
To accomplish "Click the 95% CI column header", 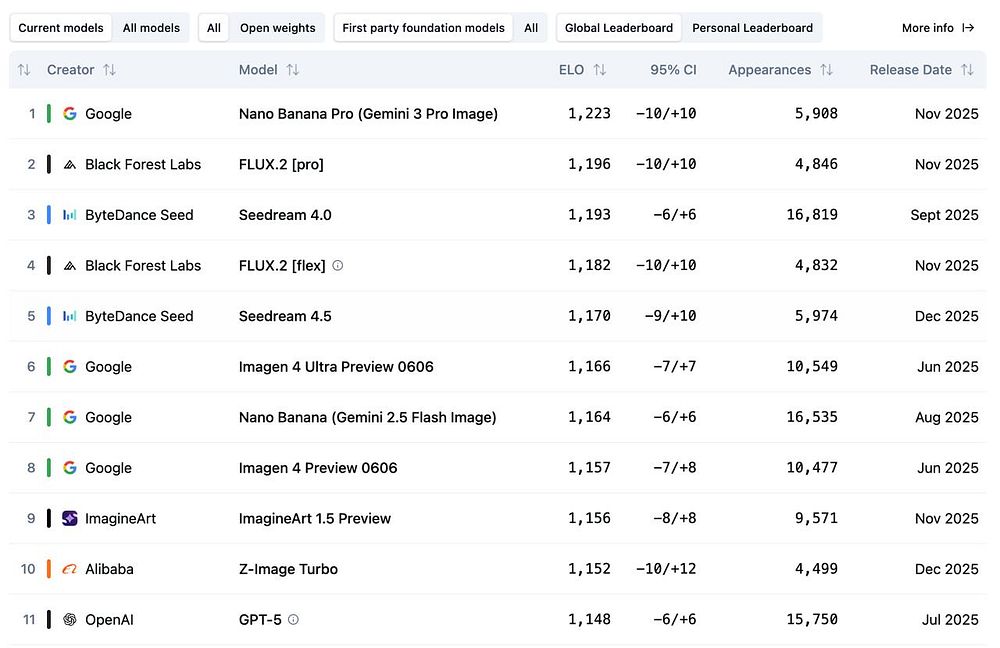I will (x=673, y=70).
